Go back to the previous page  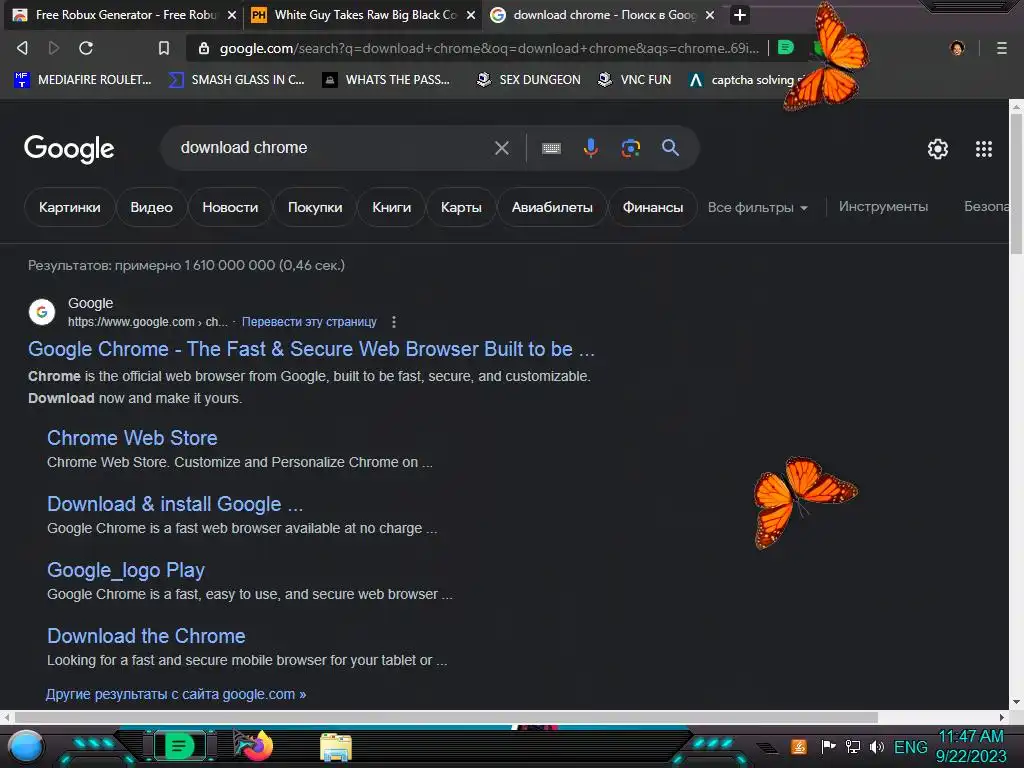pyautogui.click(x=22, y=48)
